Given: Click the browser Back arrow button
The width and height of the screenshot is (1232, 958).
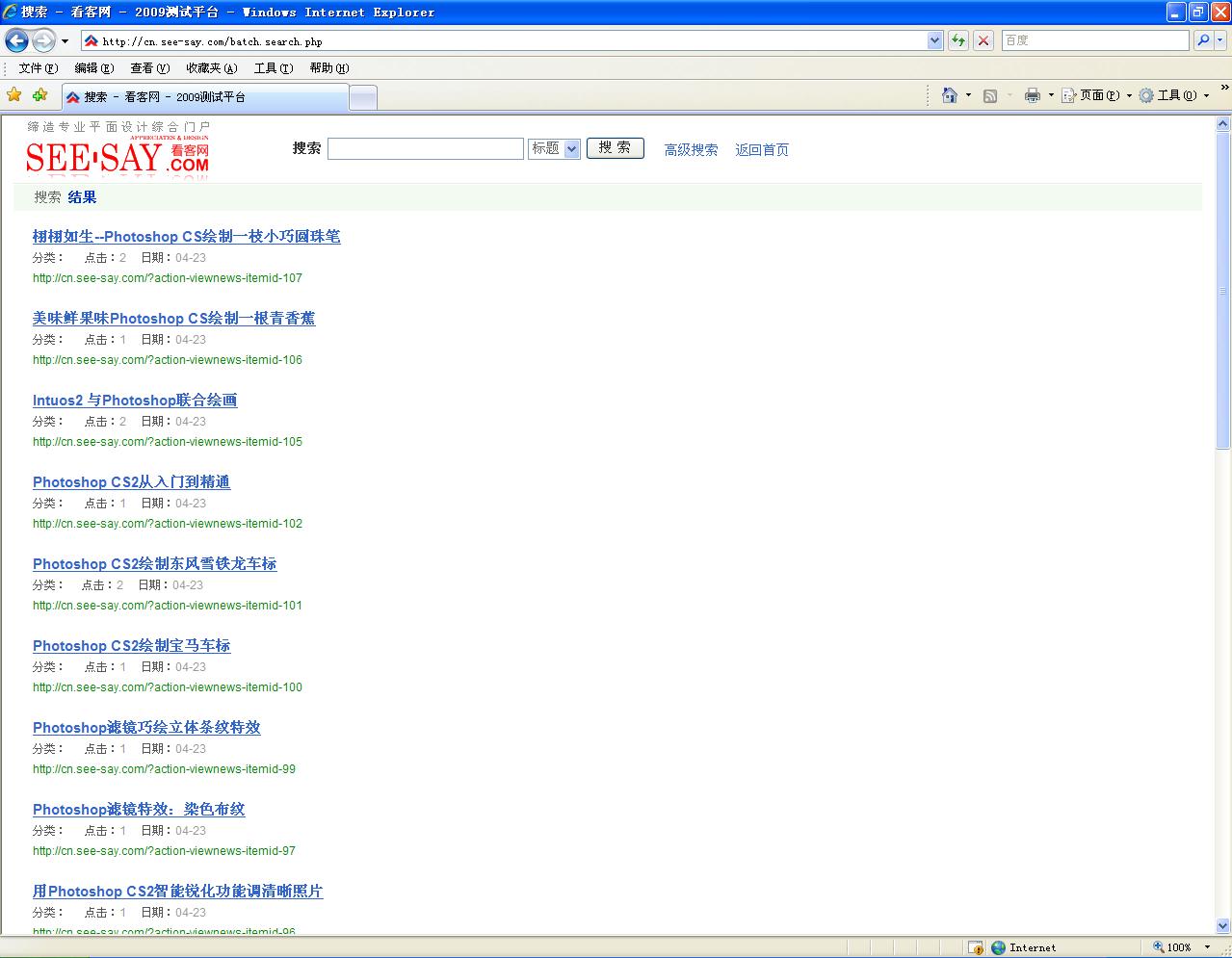Looking at the screenshot, I should tap(16, 40).
